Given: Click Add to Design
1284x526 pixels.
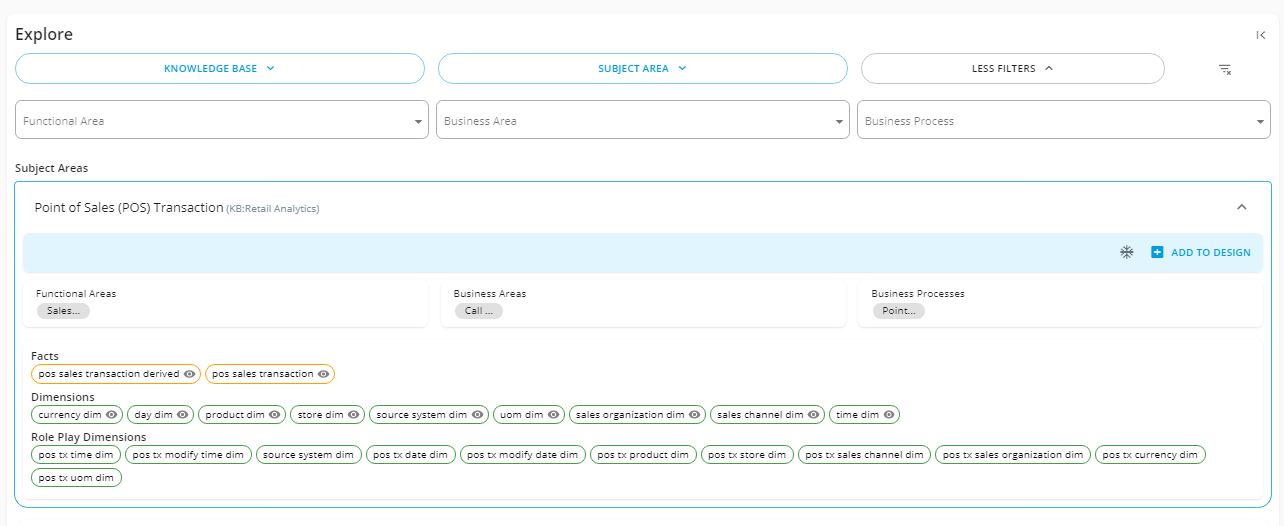Looking at the screenshot, I should tap(1201, 252).
